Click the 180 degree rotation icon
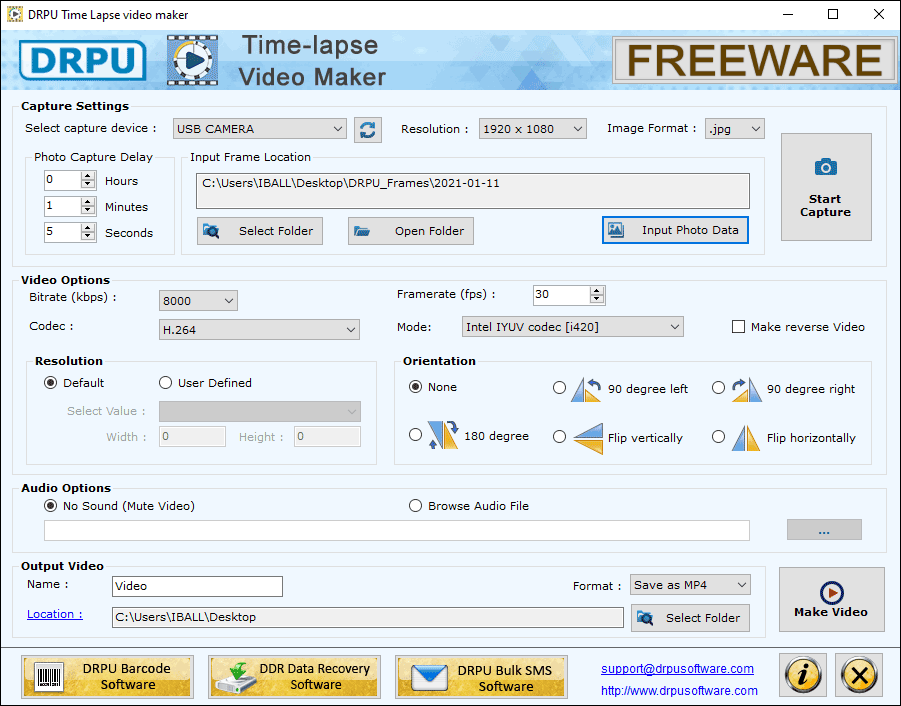Image resolution: width=901 pixels, height=706 pixels. [442, 435]
